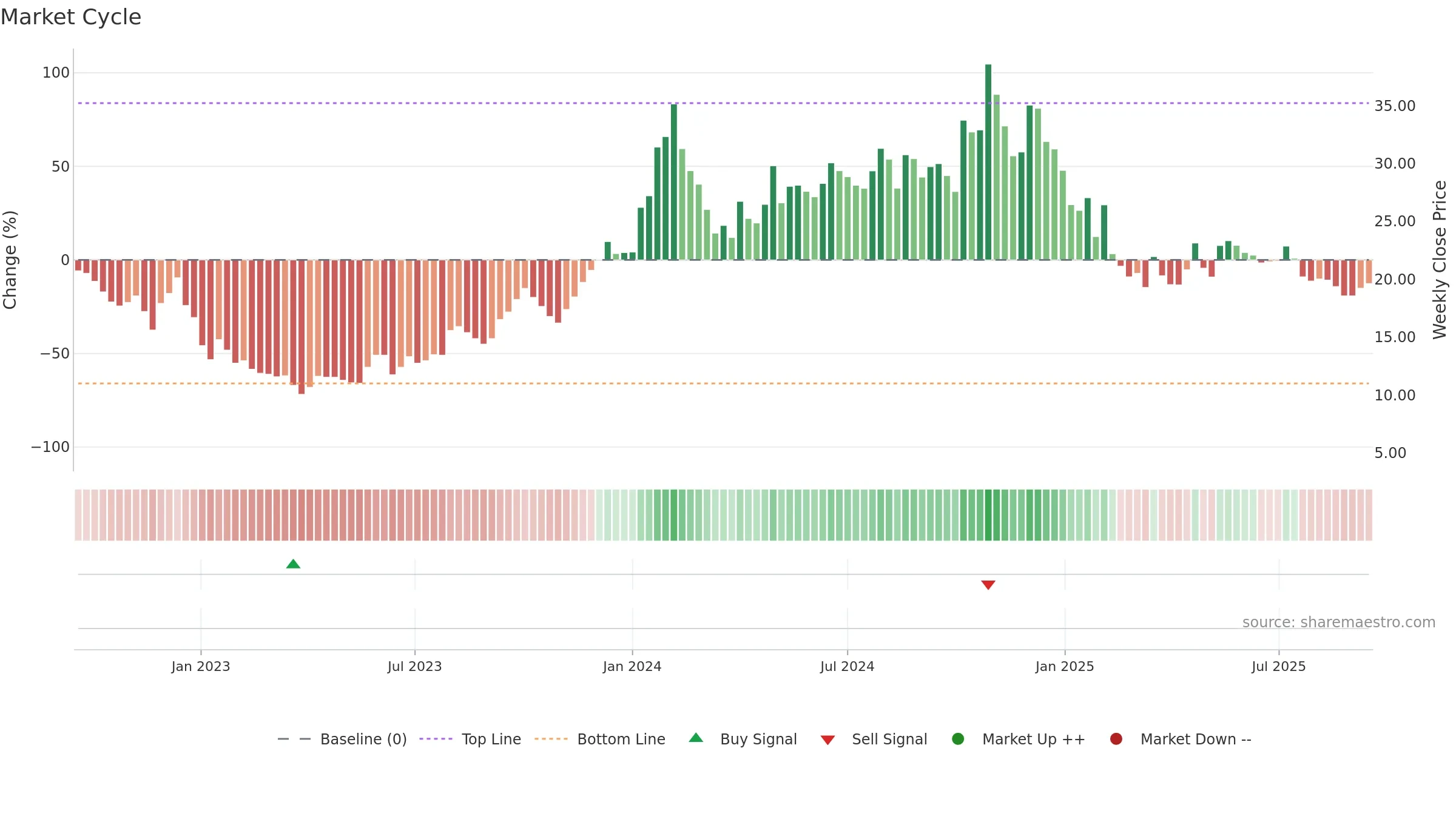The height and width of the screenshot is (819, 1456).
Task: Click the 100 tick label on the left axis
Action: point(56,73)
